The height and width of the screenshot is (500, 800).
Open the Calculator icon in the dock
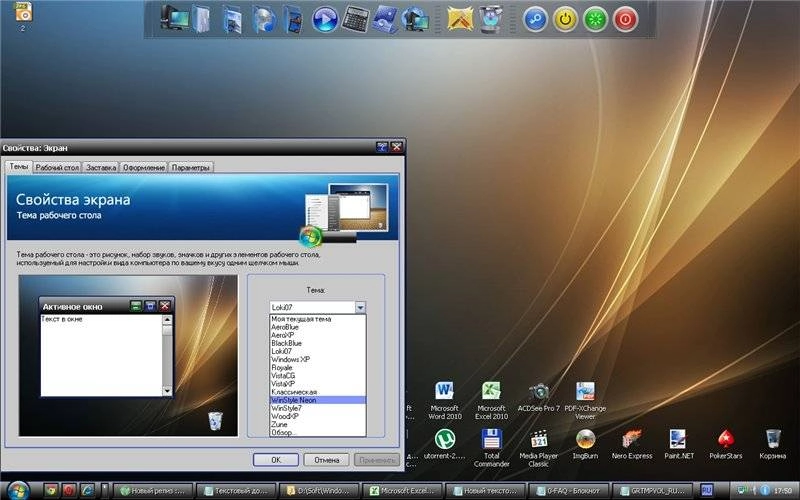[x=355, y=19]
